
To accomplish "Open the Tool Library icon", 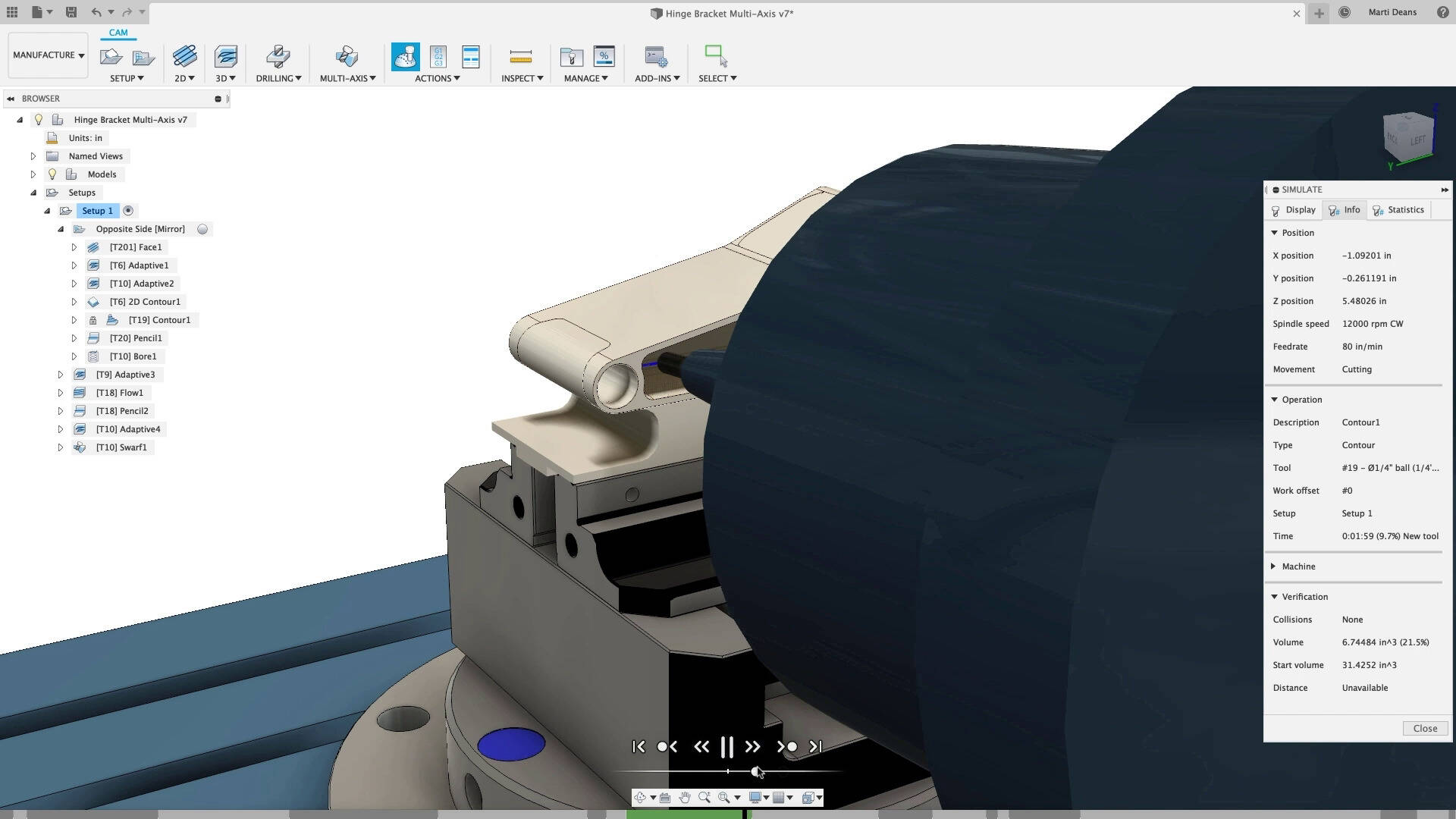I will (571, 57).
